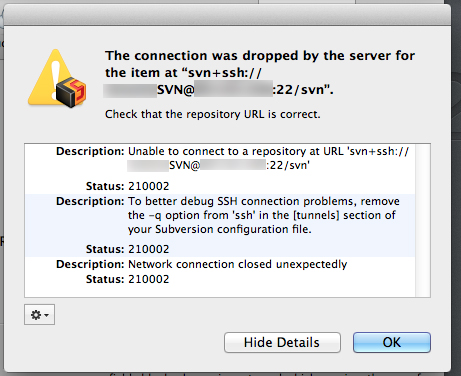Click the warning alert icon with Cornerstone box
Image resolution: width=461 pixels, height=376 pixels.
(57, 79)
